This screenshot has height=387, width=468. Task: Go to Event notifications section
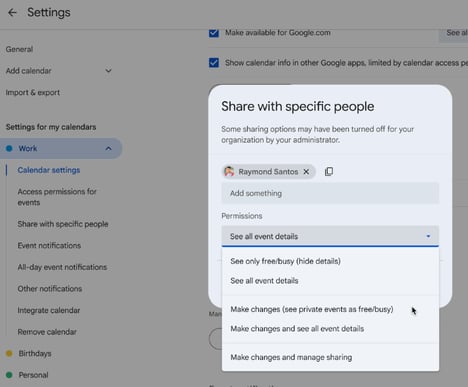pyautogui.click(x=49, y=246)
